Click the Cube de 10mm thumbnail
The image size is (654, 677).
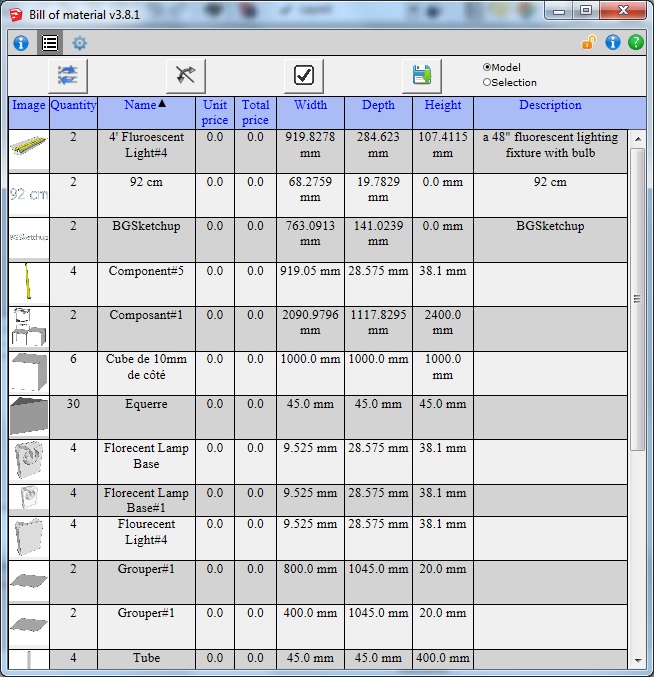point(28,372)
